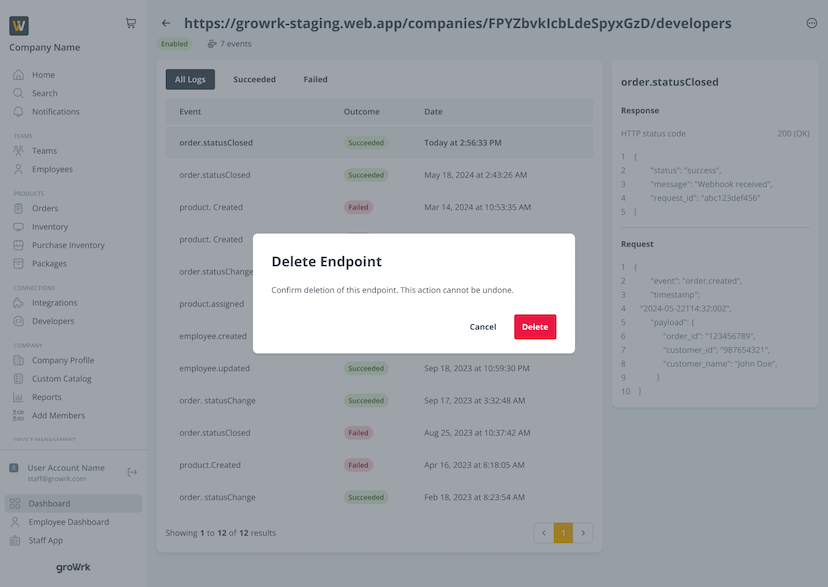828x587 pixels.
Task: Confirm deletion with the Delete button
Action: pyautogui.click(x=535, y=326)
